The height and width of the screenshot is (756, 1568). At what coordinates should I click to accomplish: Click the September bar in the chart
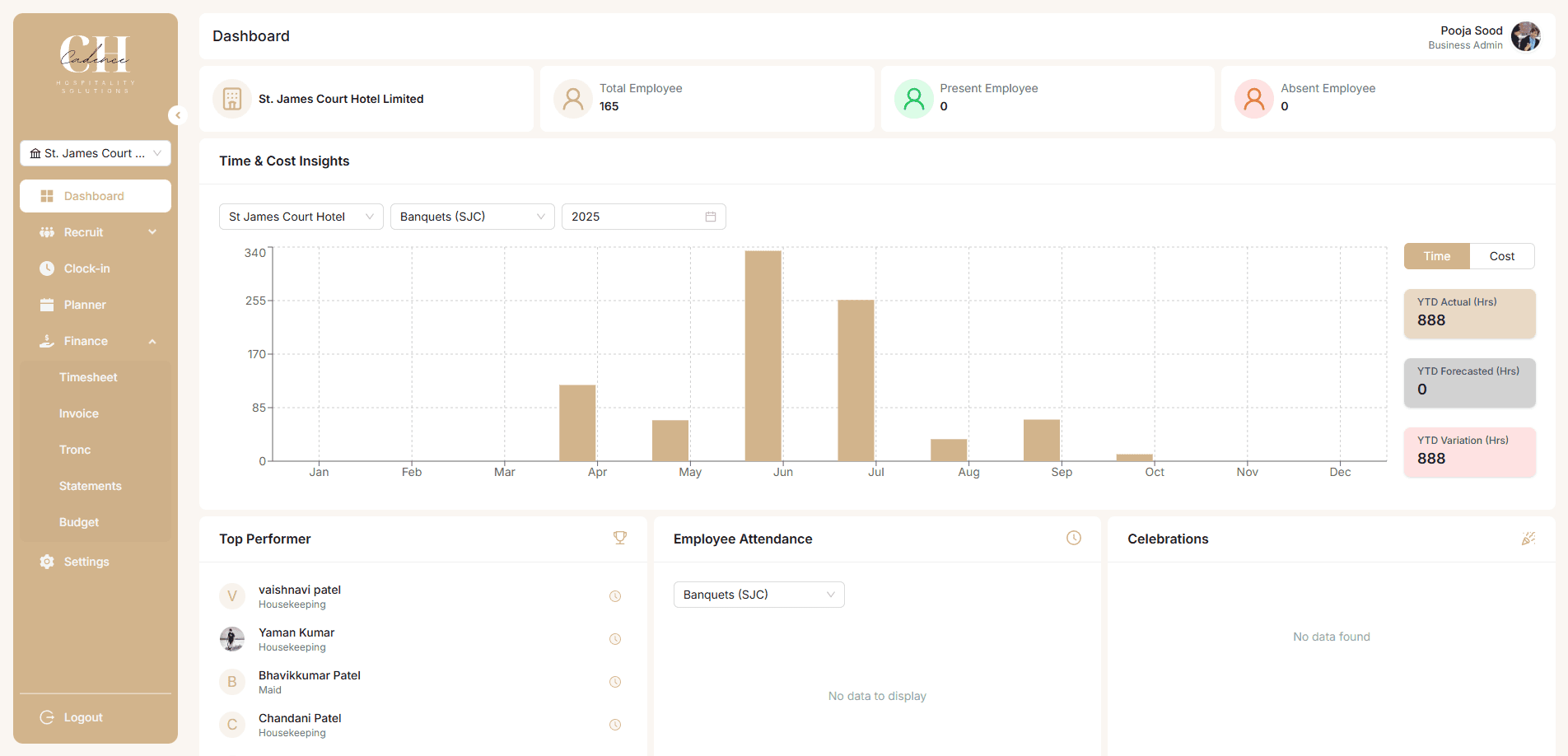pyautogui.click(x=1042, y=441)
